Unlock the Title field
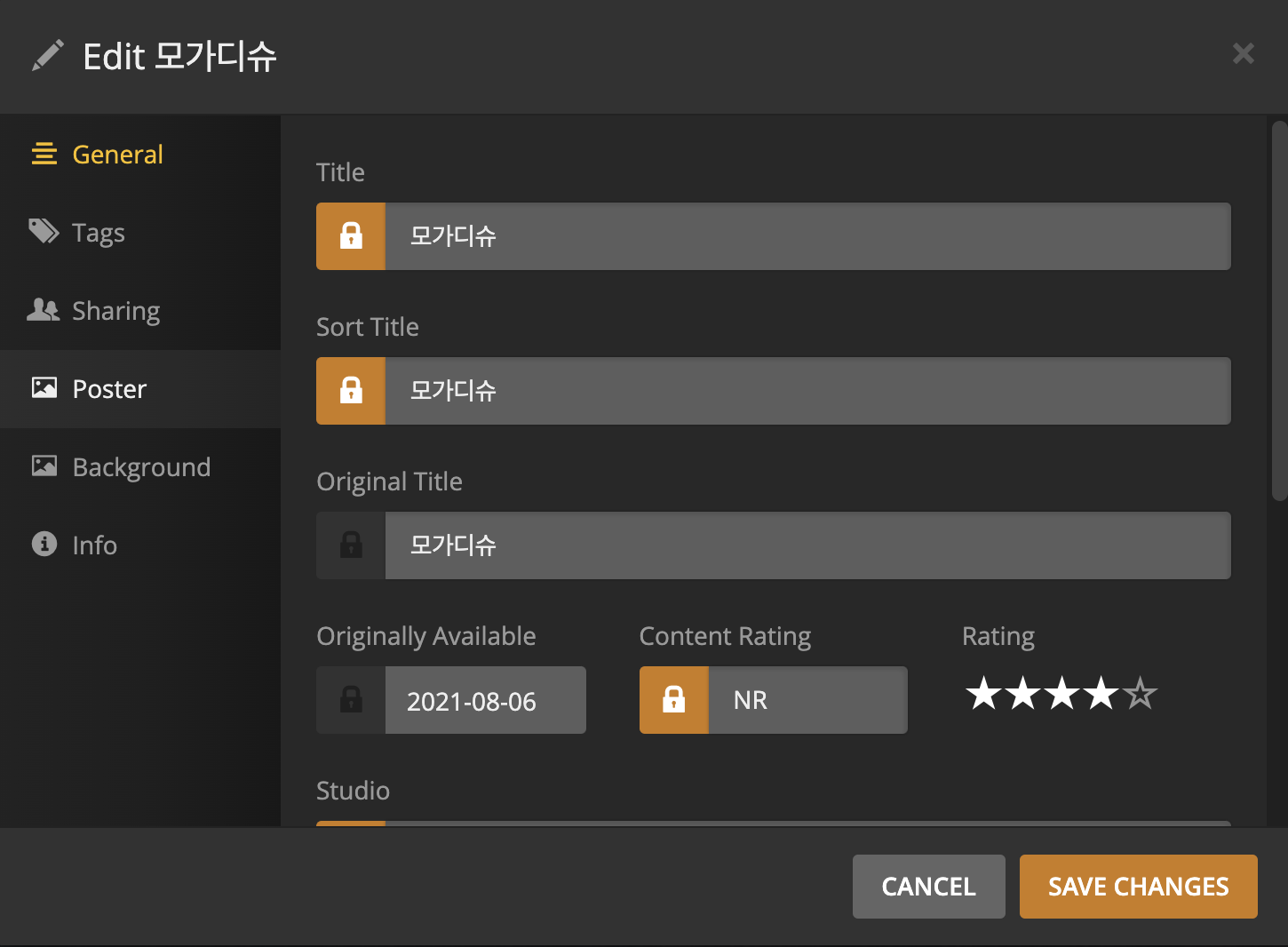1288x947 pixels. click(x=351, y=236)
